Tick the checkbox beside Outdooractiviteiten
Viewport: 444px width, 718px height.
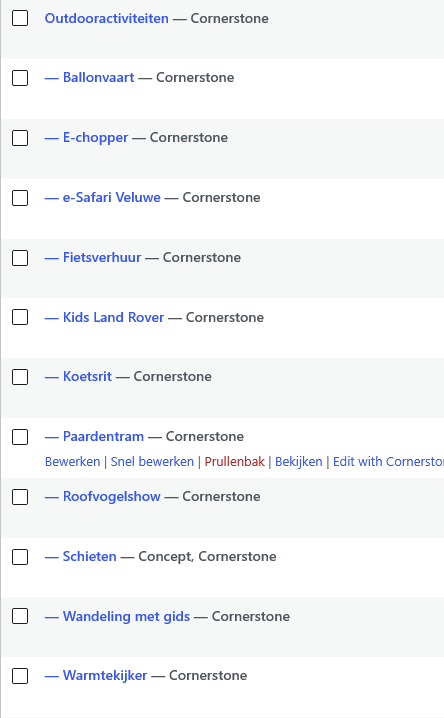[20, 18]
